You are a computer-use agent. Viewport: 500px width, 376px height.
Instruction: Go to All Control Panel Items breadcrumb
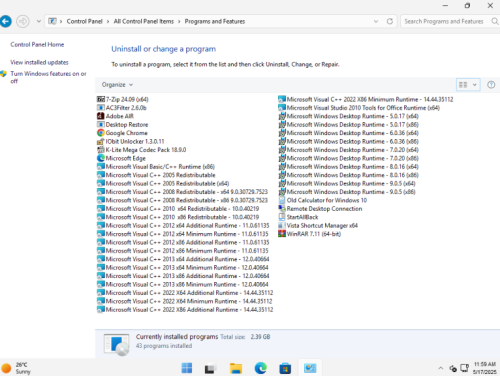[144, 21]
